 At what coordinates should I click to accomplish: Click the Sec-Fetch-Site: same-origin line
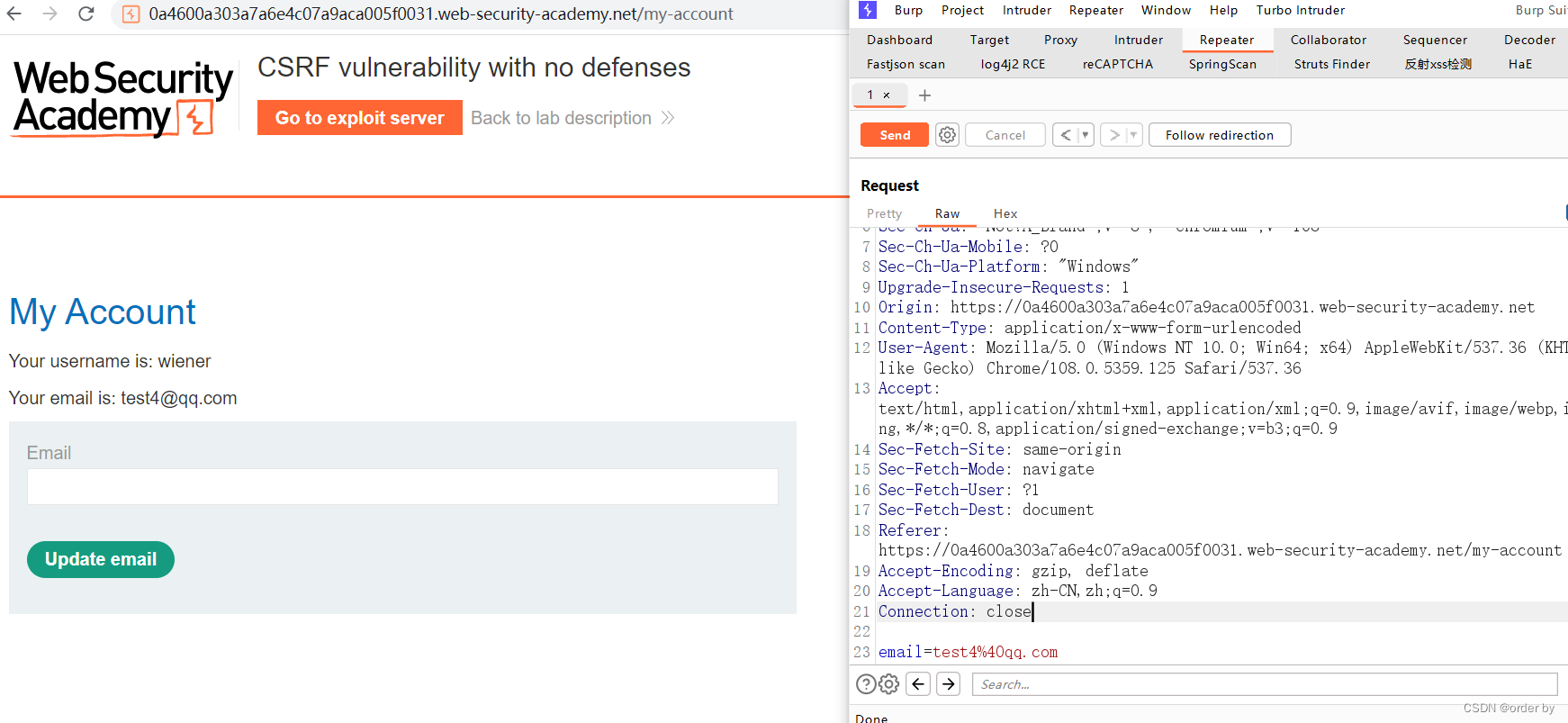(1000, 449)
